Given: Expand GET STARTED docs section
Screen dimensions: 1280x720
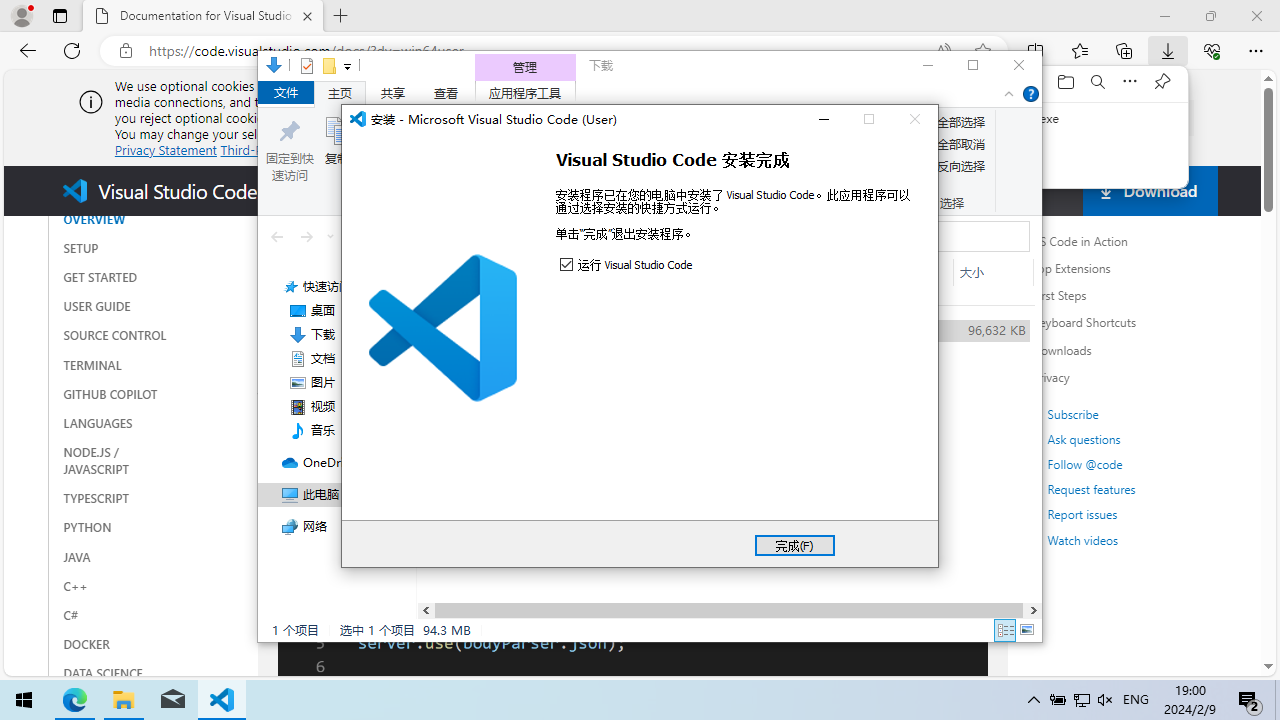Looking at the screenshot, I should point(100,277).
